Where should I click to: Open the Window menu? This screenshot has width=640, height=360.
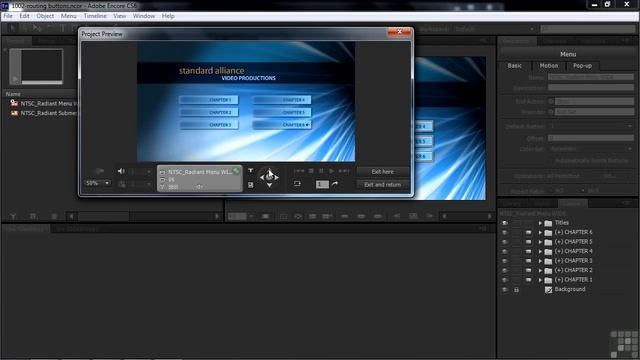(x=144, y=16)
